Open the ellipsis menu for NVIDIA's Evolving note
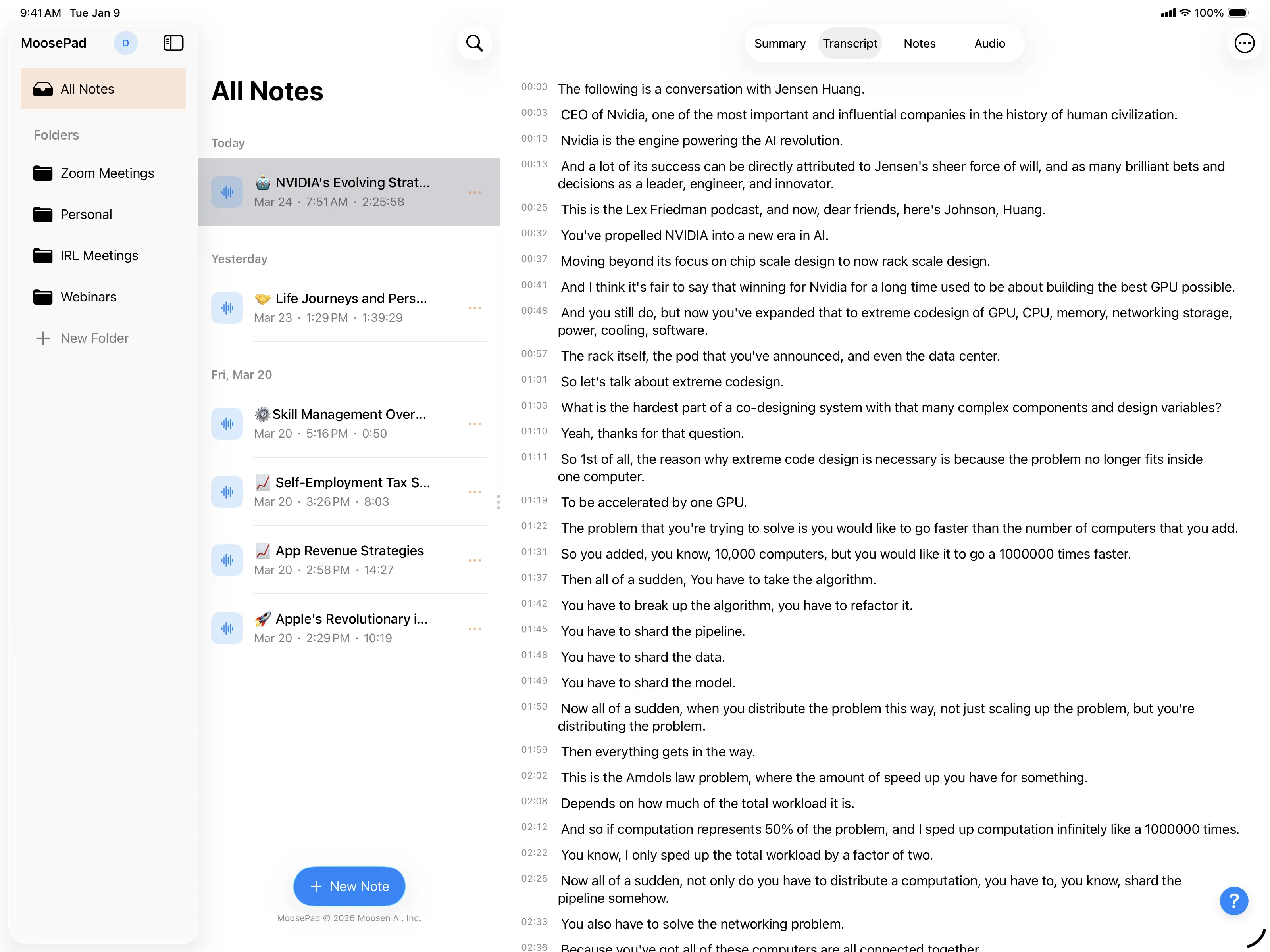 tap(474, 192)
